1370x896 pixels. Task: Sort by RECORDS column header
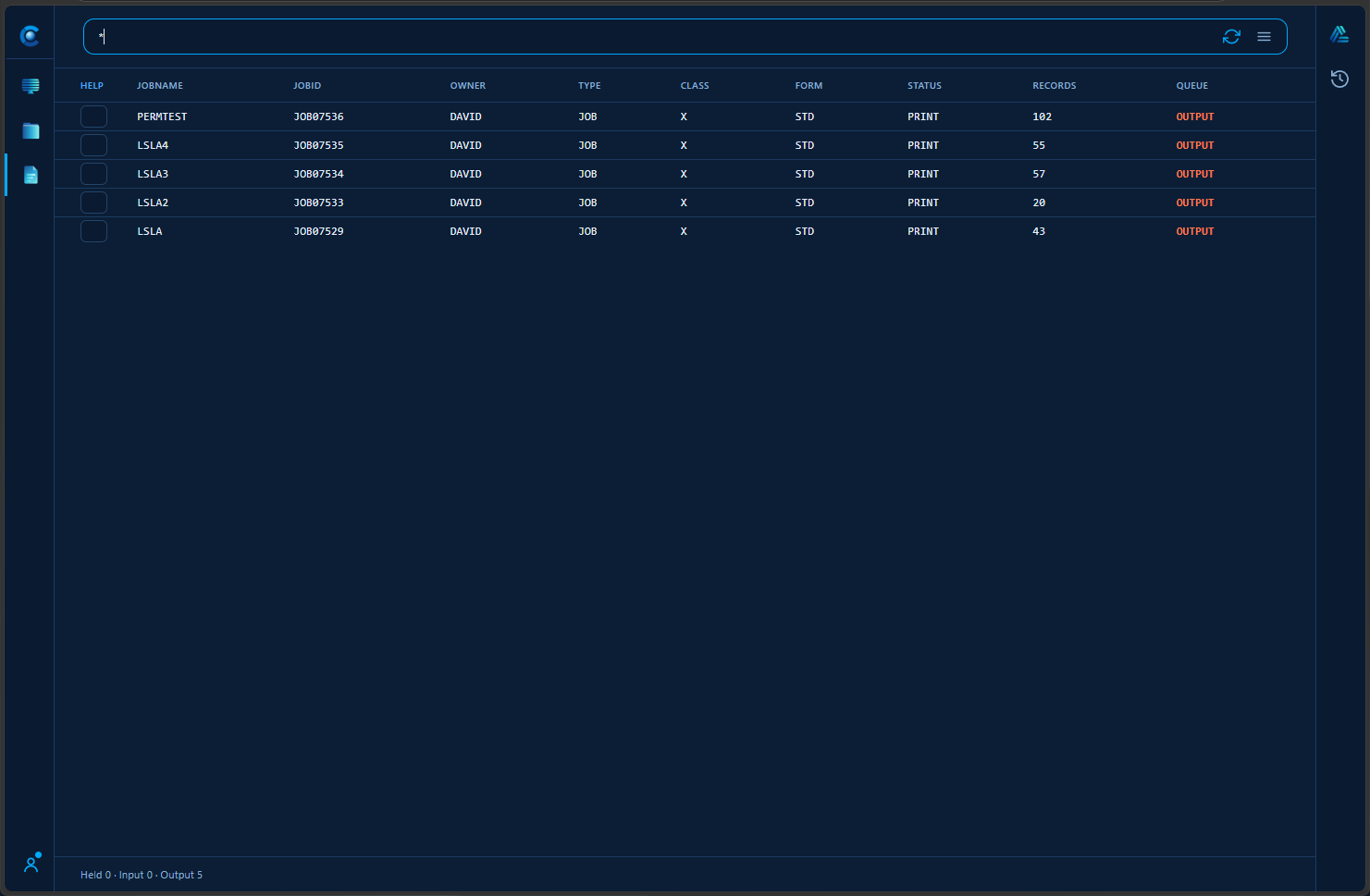(1055, 86)
